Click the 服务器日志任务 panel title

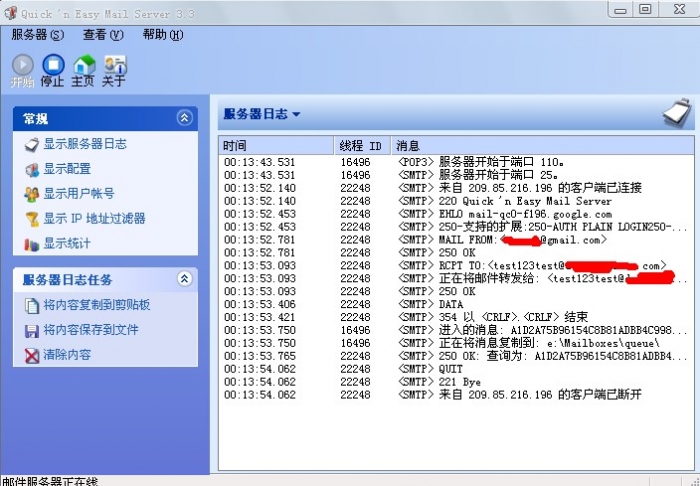coord(67,280)
